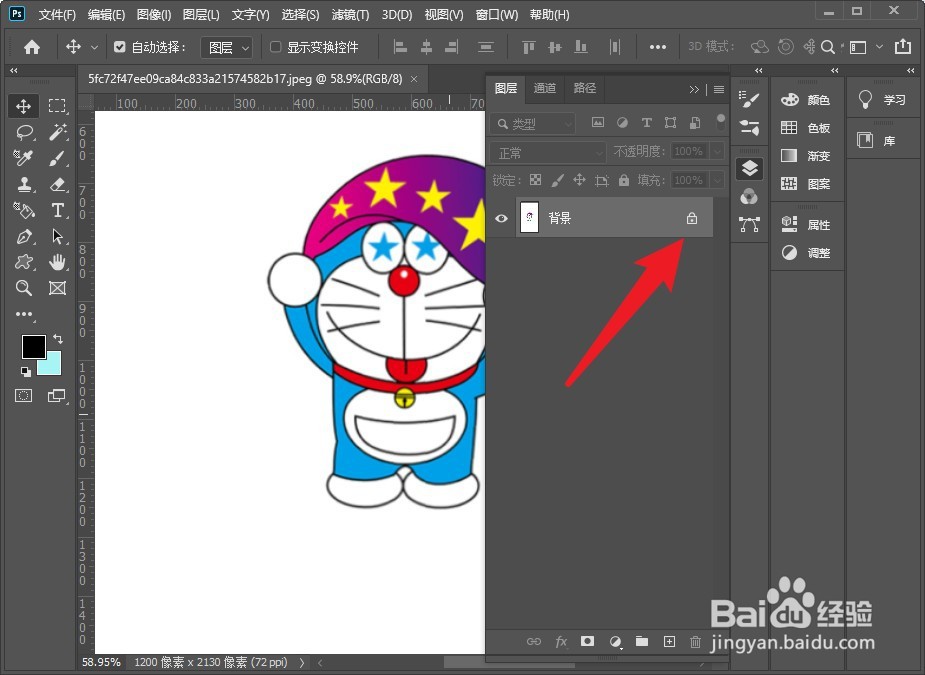
Task: Select the Hand tool
Action: tap(57, 262)
